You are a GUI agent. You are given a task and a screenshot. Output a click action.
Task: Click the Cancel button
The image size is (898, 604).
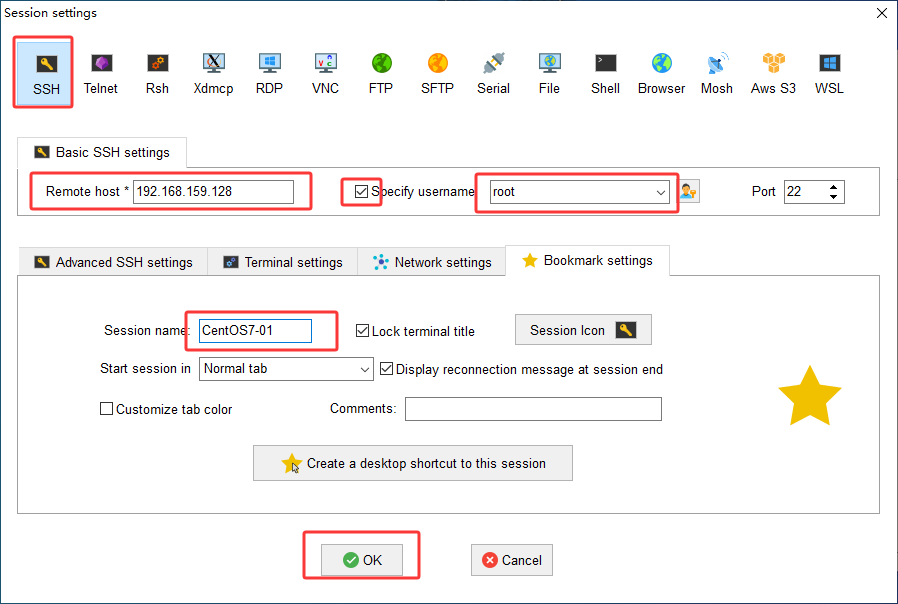[512, 560]
